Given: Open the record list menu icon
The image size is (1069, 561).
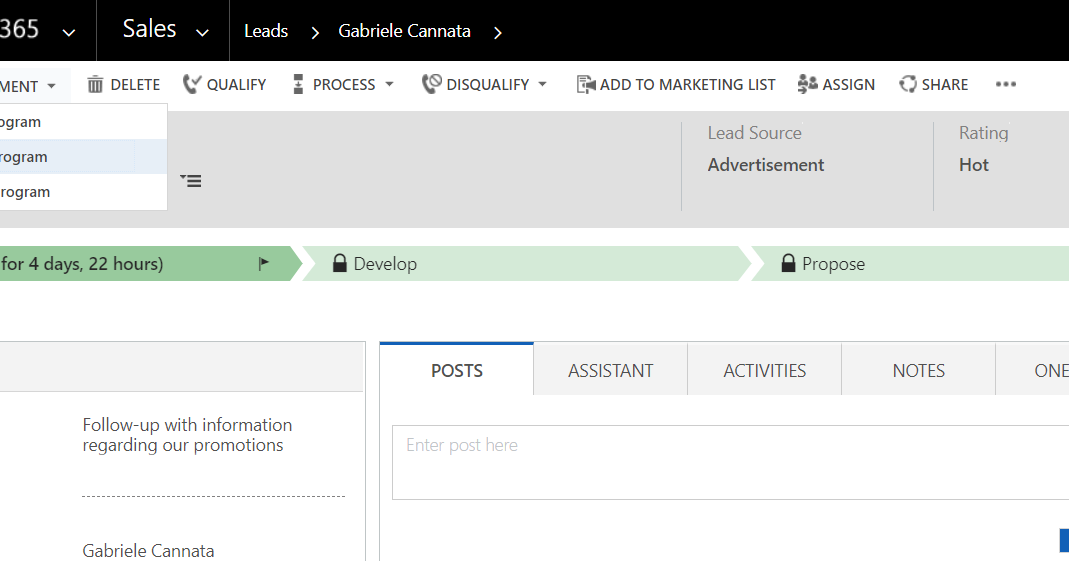Looking at the screenshot, I should [x=191, y=181].
